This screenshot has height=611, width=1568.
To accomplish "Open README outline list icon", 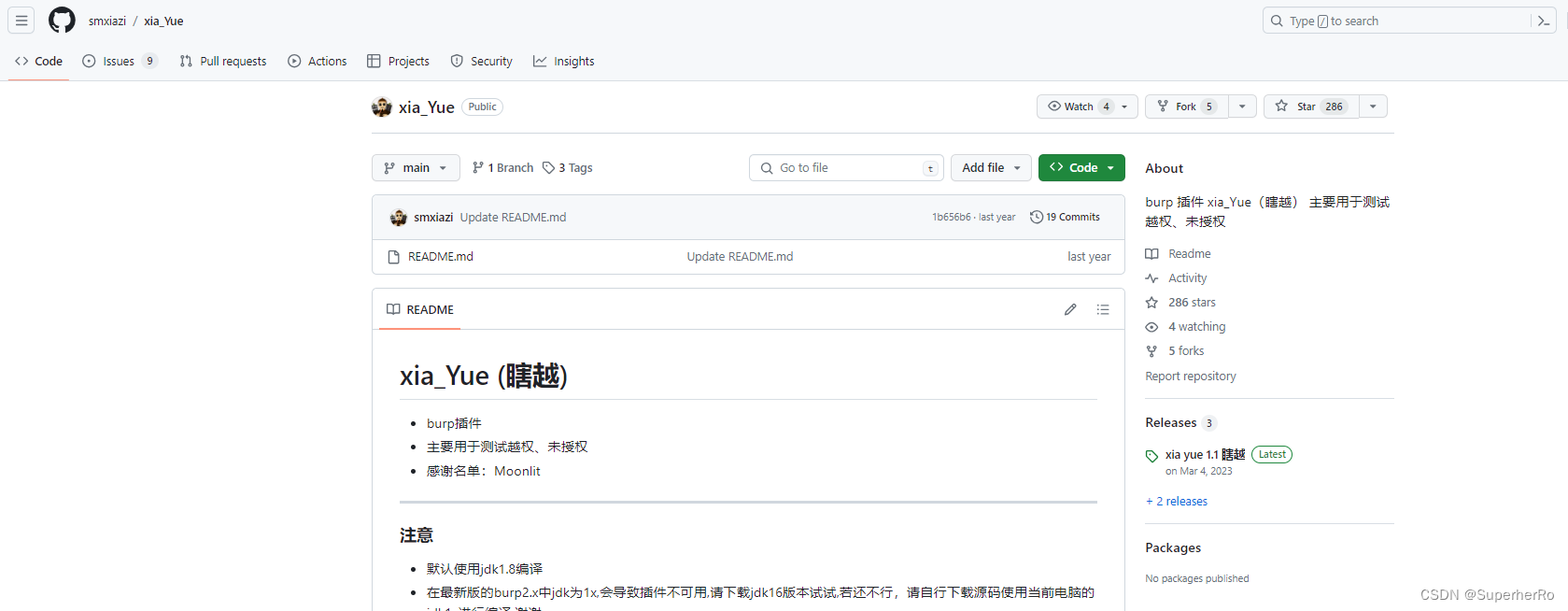I will coord(1103,309).
